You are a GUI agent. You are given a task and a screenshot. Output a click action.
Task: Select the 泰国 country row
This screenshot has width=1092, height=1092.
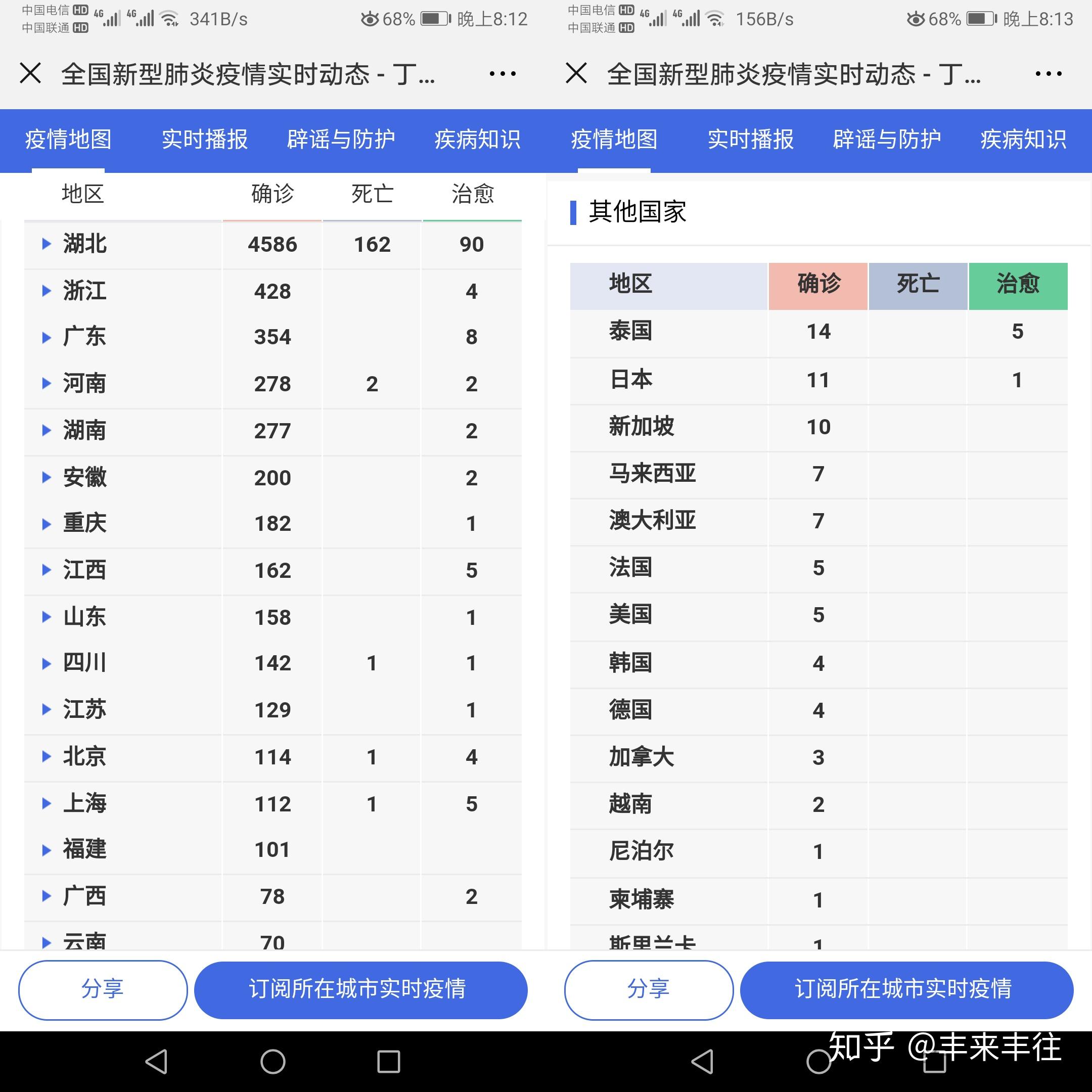point(818,334)
